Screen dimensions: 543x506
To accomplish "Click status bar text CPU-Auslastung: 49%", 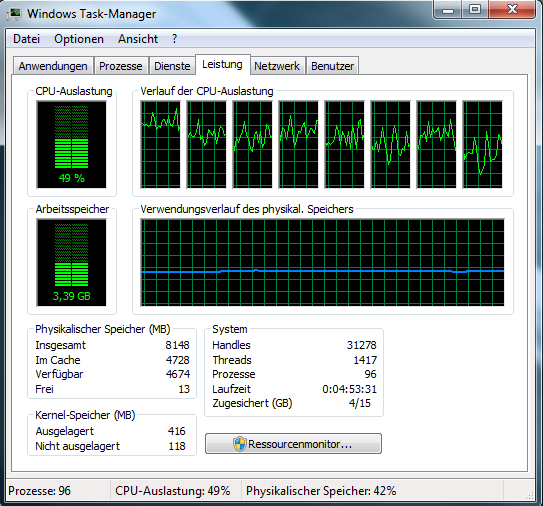I will click(x=173, y=491).
